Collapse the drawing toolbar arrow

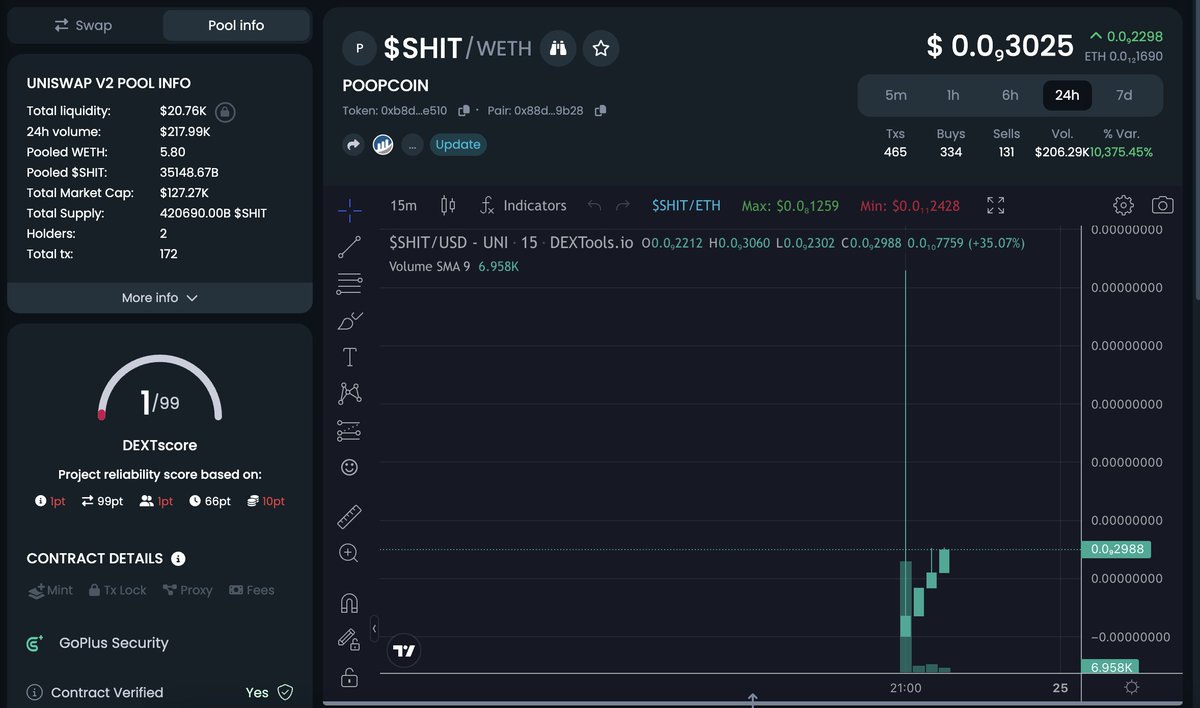[374, 629]
